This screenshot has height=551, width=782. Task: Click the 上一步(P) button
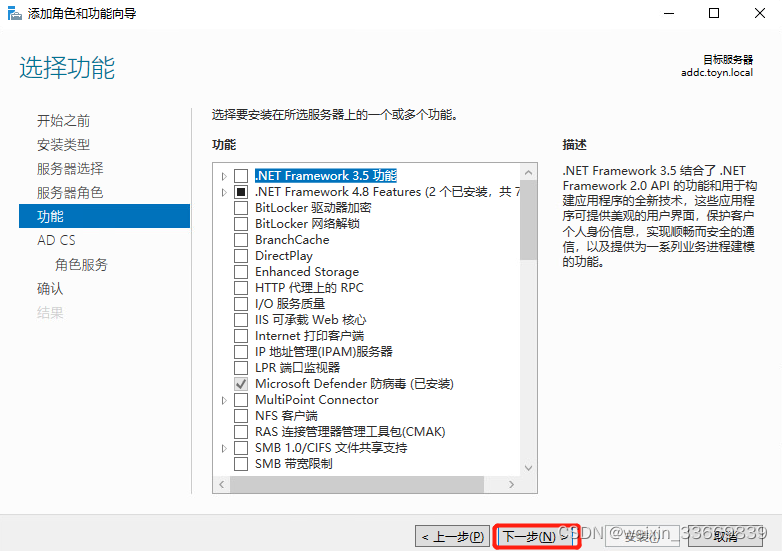452,537
